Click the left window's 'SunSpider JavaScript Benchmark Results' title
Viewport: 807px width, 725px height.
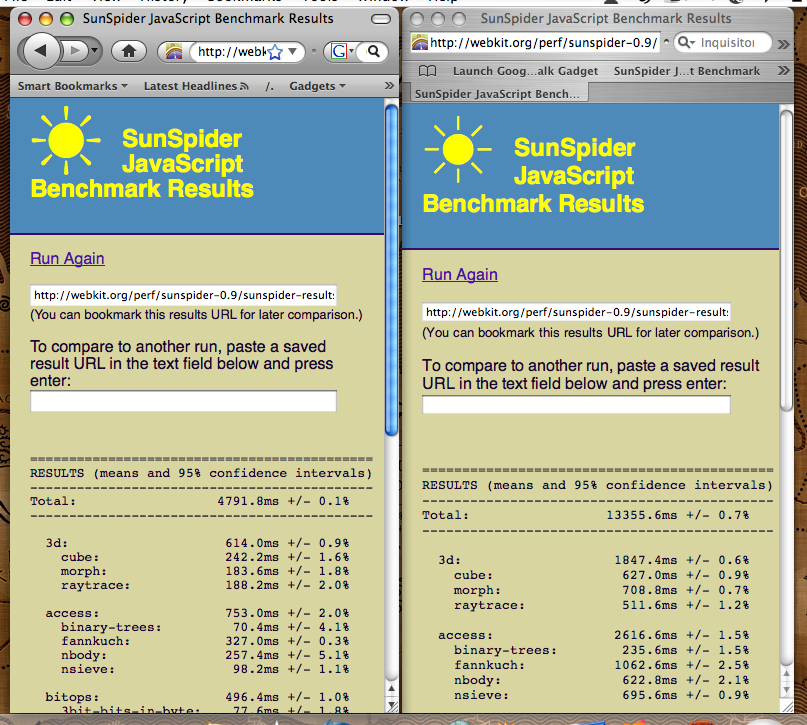click(208, 19)
